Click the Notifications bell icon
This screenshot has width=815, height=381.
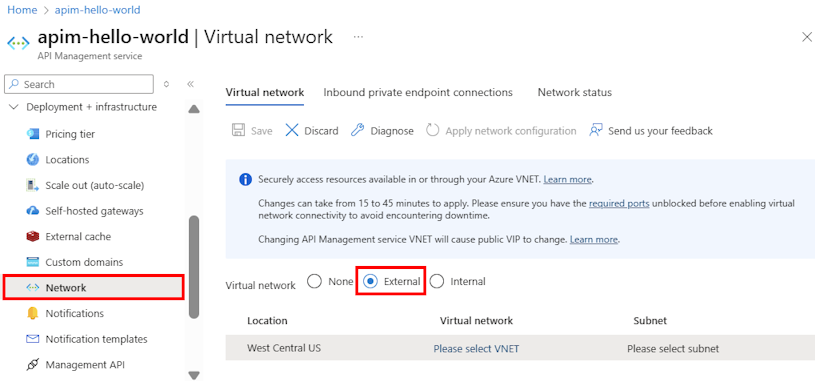pyautogui.click(x=33, y=313)
